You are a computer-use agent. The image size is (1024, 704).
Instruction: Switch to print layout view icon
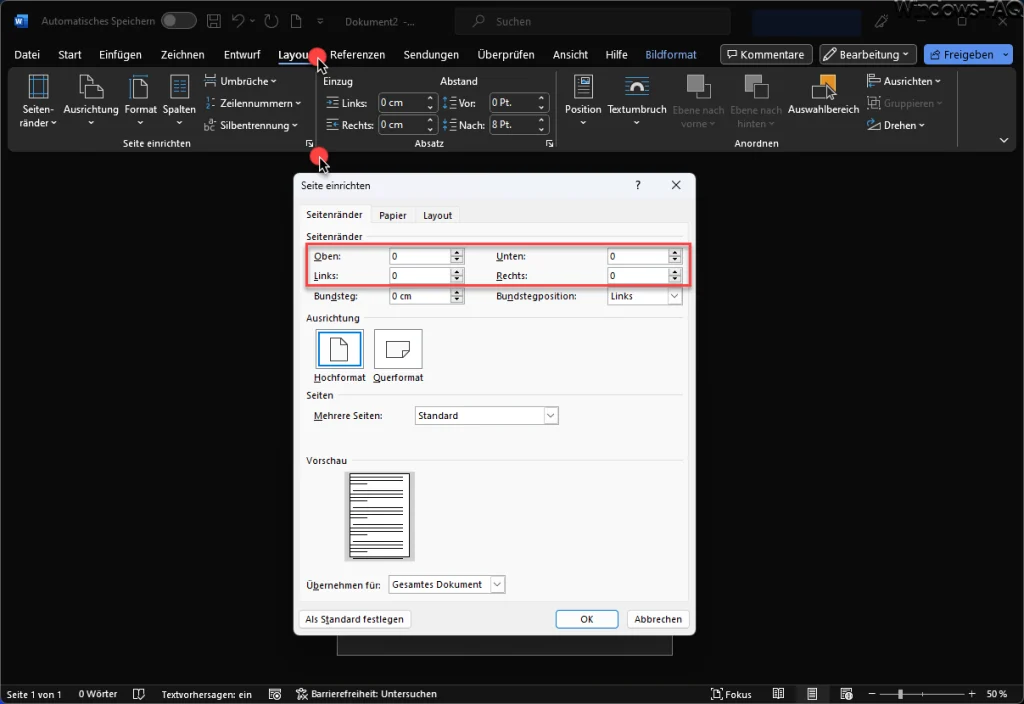[812, 694]
